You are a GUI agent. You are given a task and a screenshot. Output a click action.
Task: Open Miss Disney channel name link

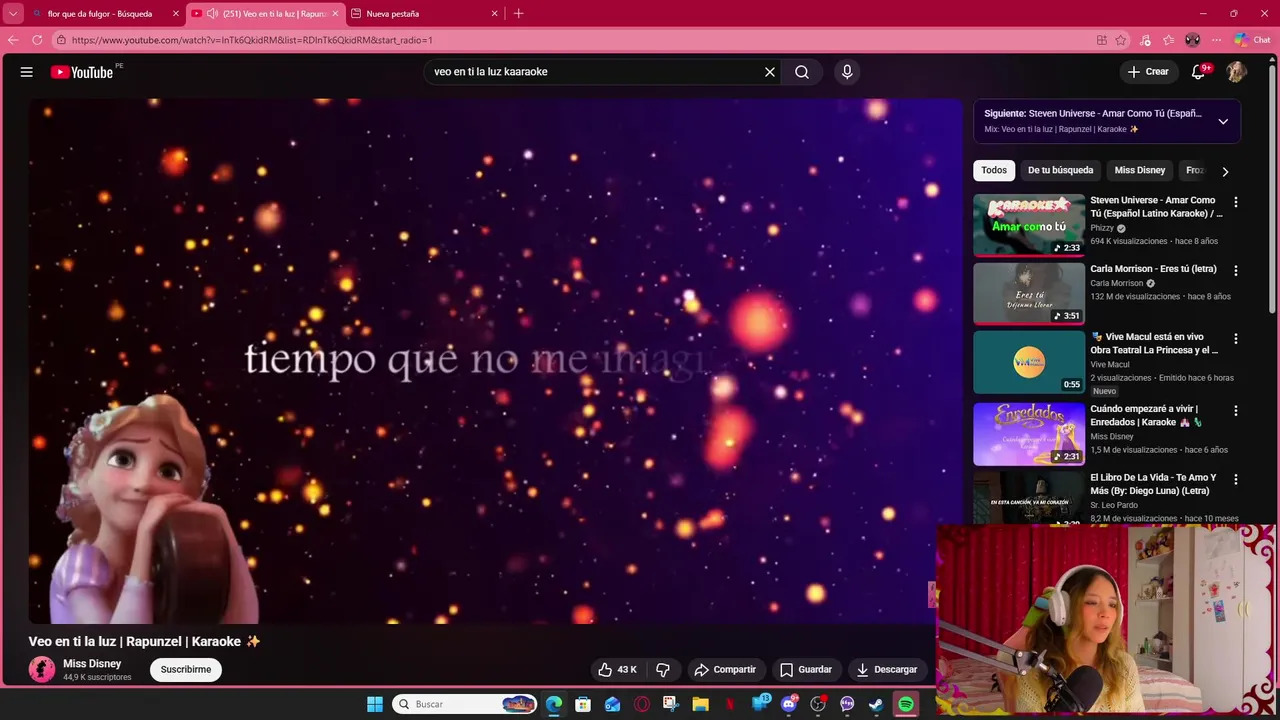(x=92, y=664)
